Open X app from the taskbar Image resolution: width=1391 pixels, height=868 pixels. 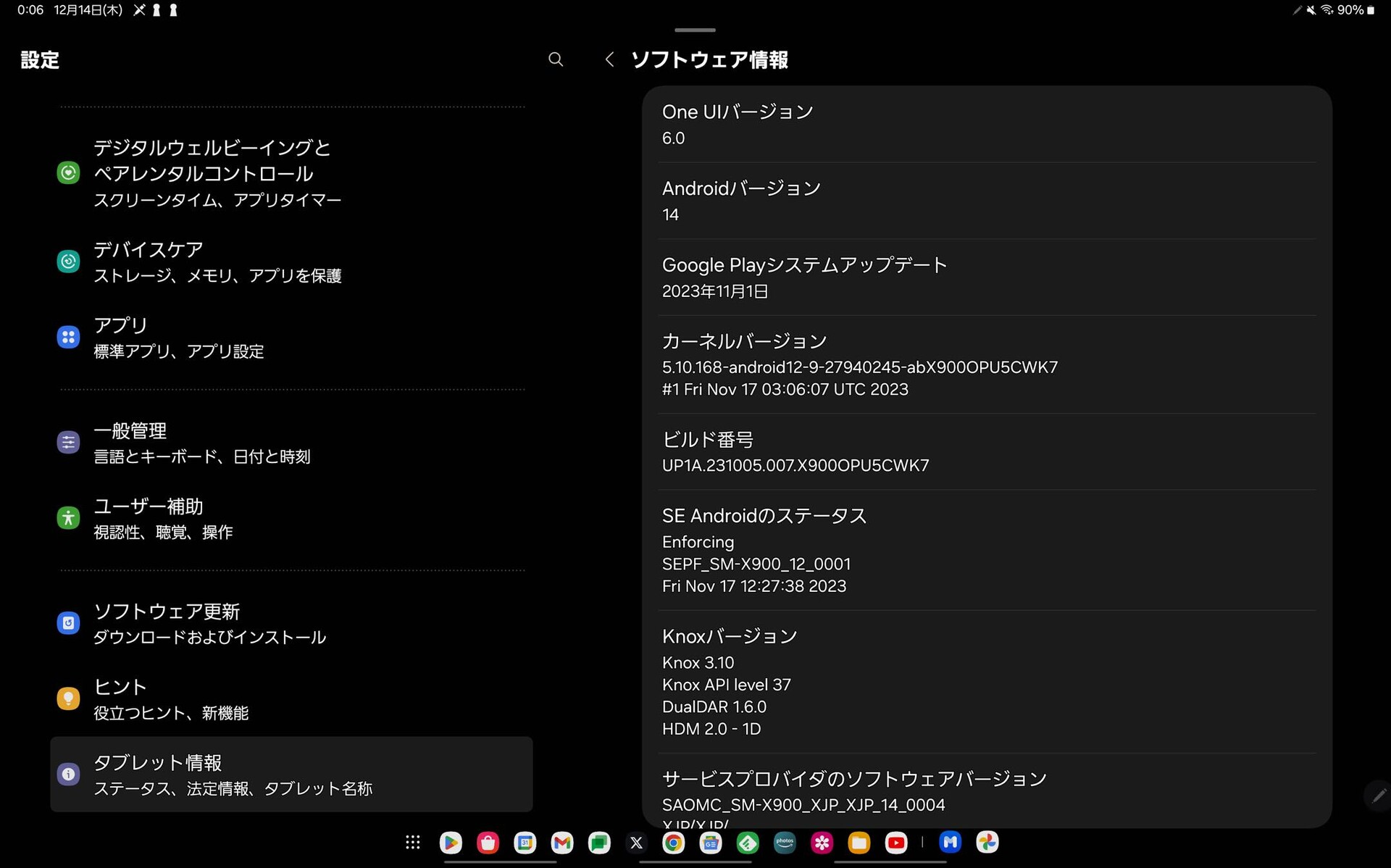(636, 842)
